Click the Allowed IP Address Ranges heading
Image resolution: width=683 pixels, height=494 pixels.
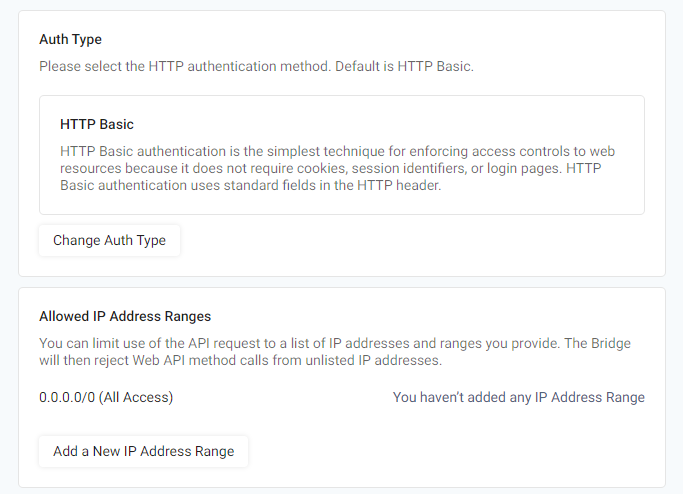tap(125, 316)
